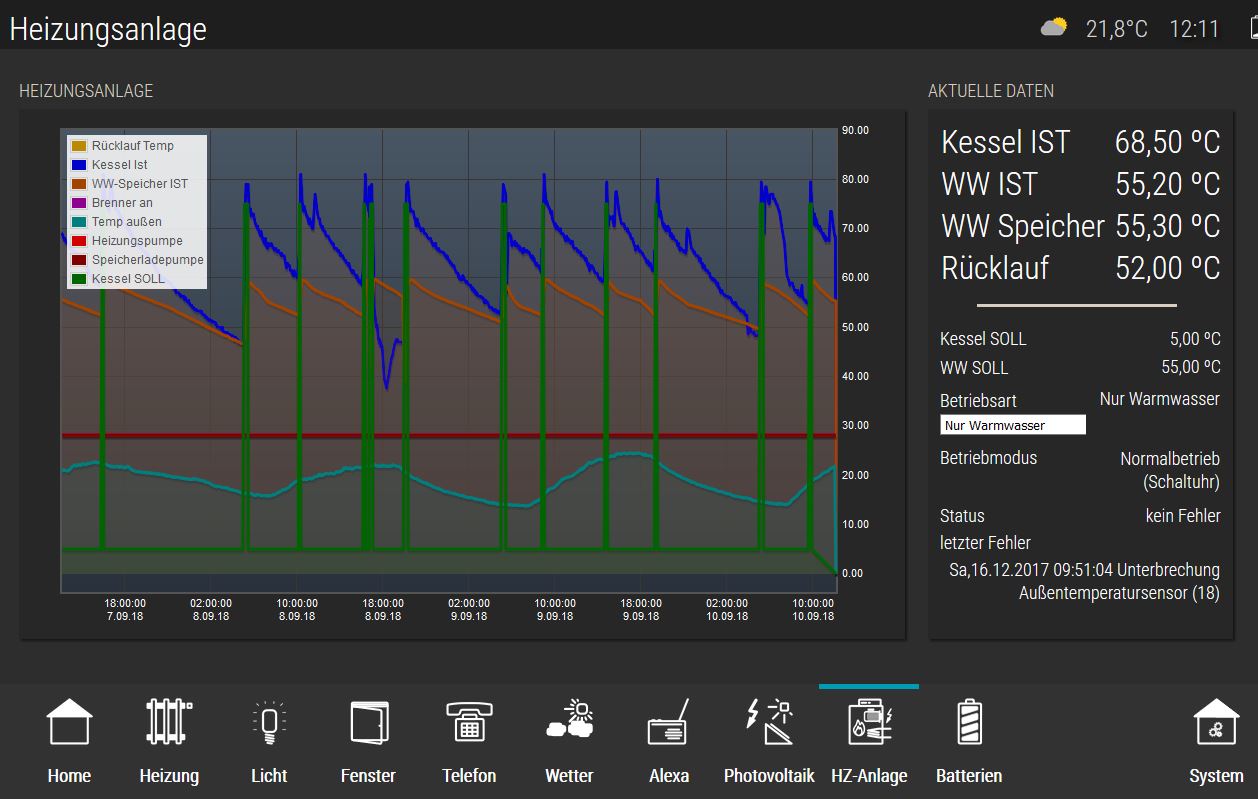Click the Heizungsanlage page title

tap(108, 29)
